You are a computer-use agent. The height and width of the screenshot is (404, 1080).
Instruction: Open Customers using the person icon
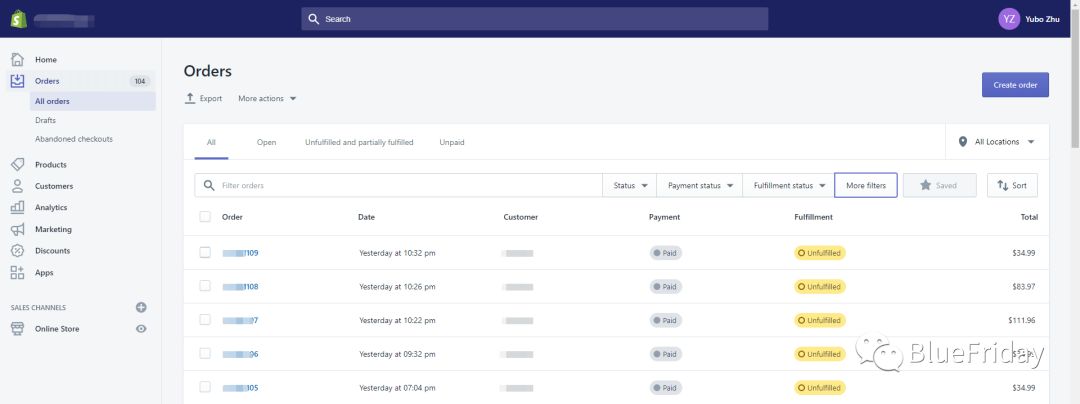pos(17,186)
